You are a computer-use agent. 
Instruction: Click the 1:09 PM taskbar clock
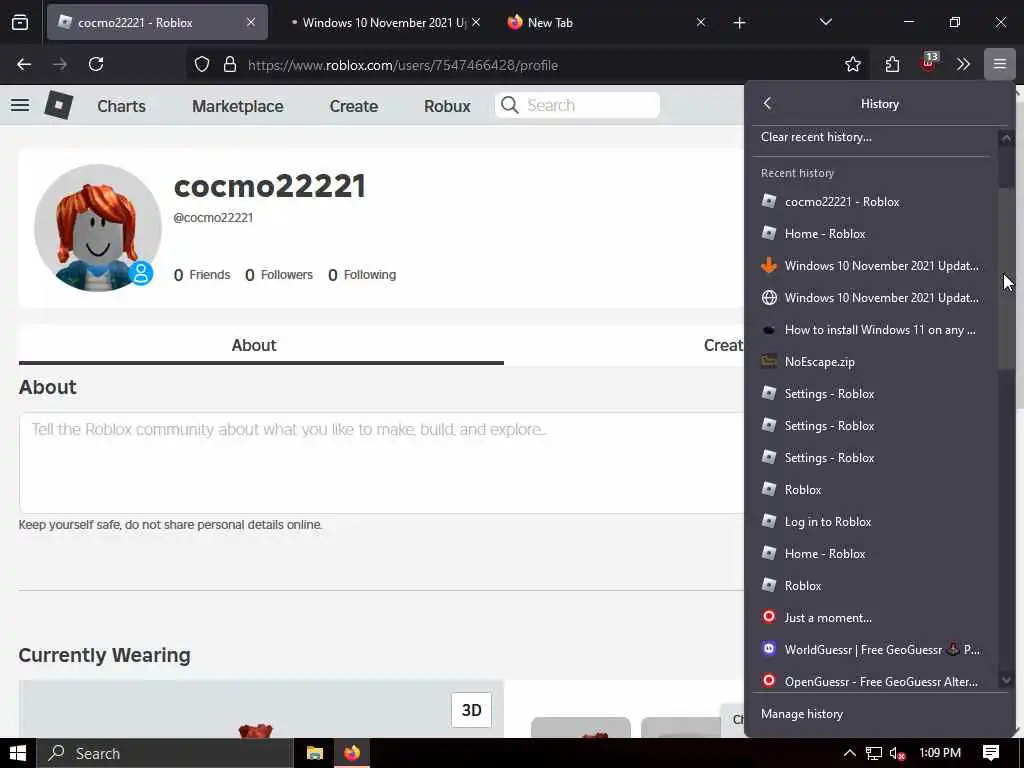940,753
